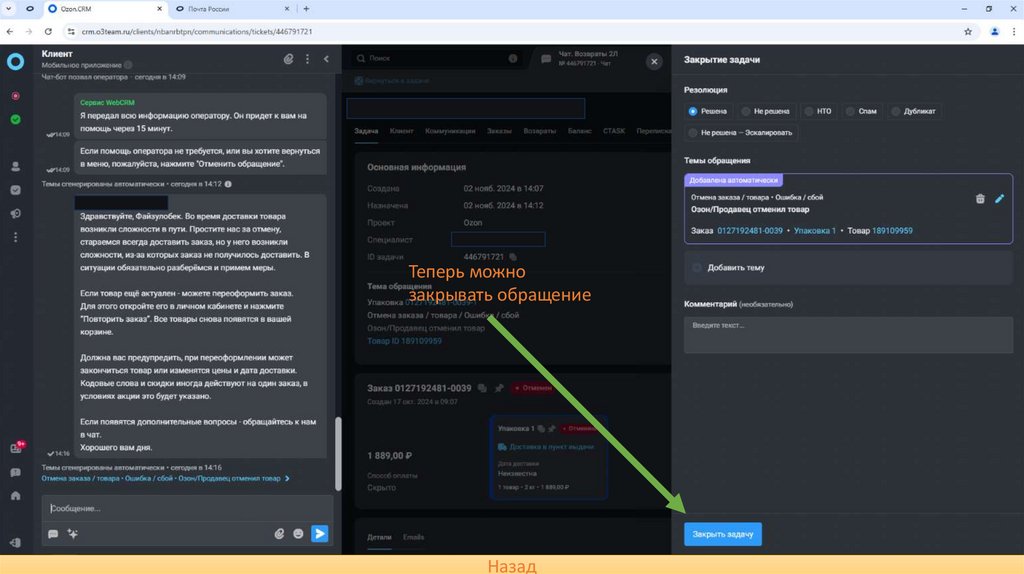Switch to the Заказы tab
1024x574 pixels.
(499, 131)
